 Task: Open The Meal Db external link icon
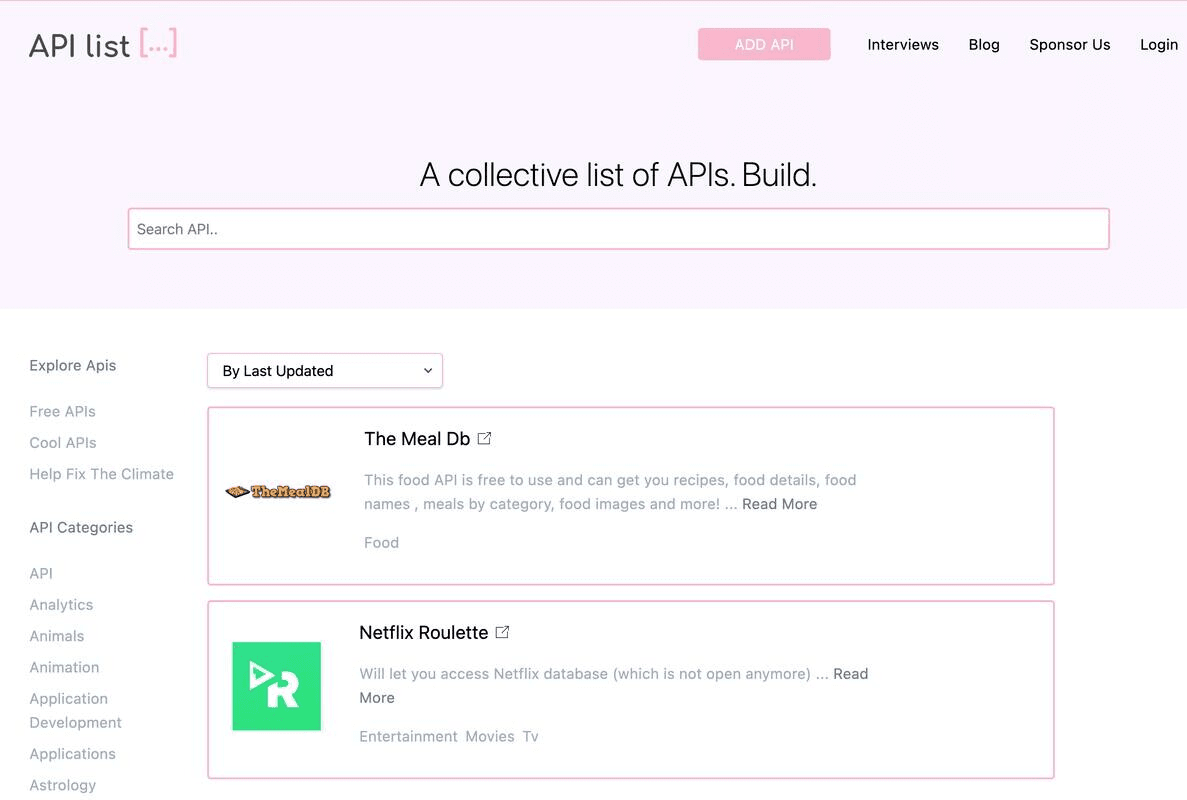click(x=485, y=438)
